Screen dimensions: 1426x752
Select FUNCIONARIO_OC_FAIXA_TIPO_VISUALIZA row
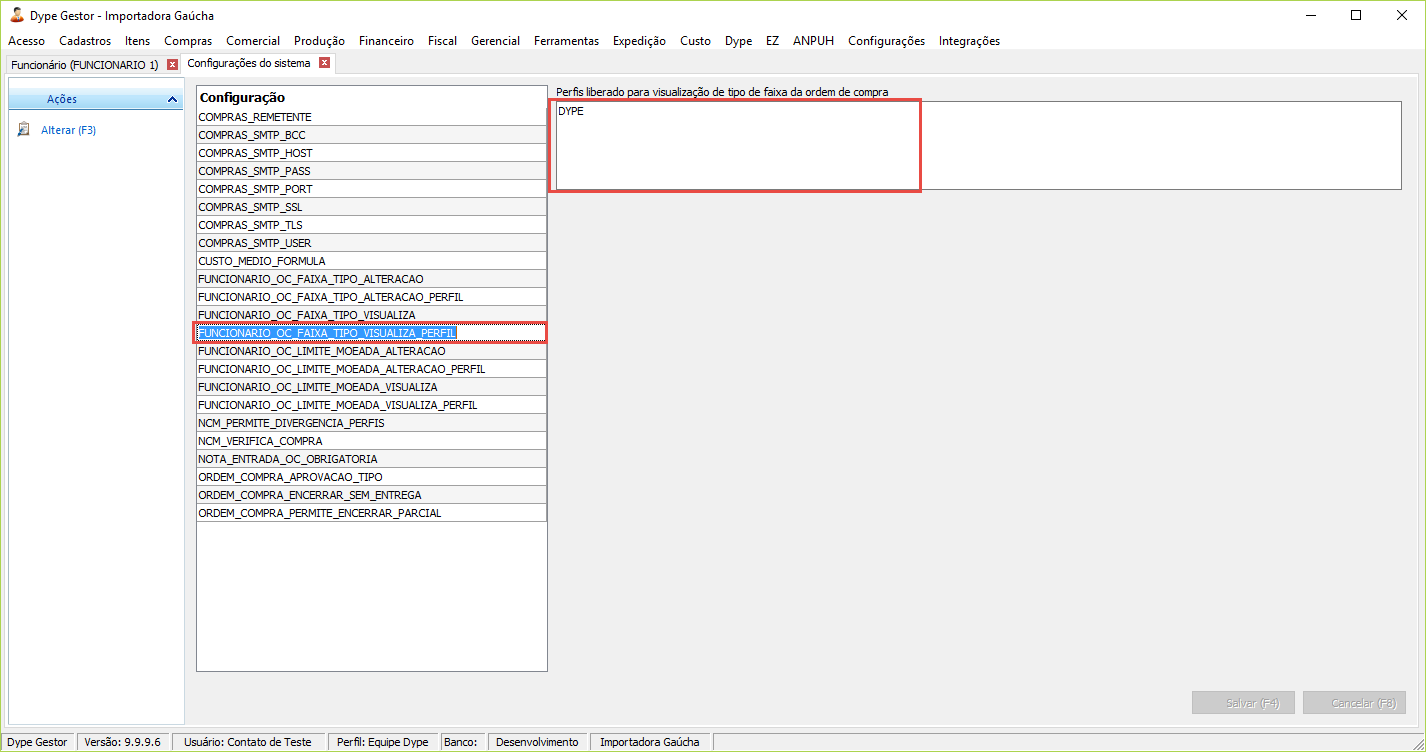pyautogui.click(x=371, y=315)
